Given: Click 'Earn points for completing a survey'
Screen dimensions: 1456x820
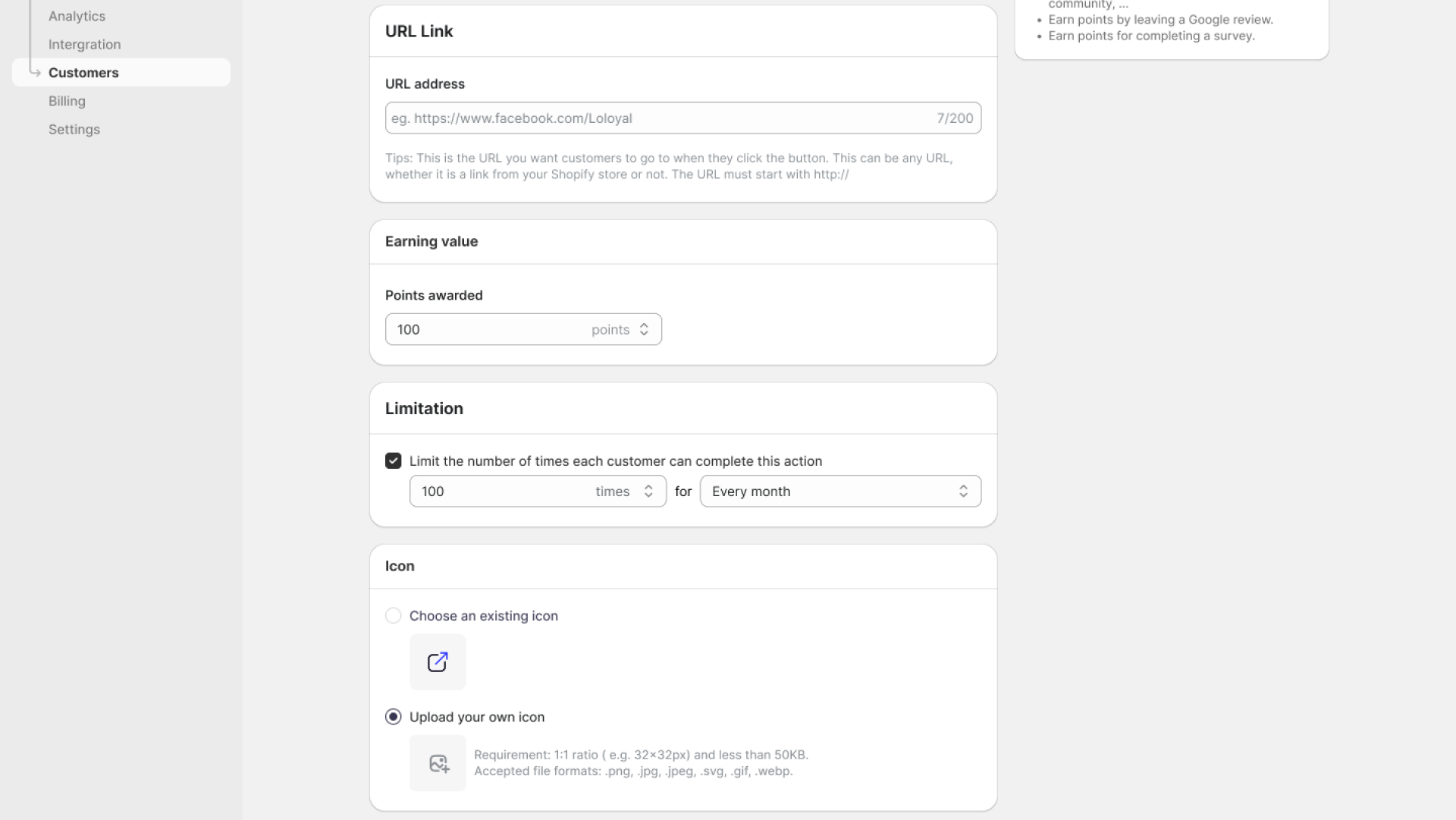Looking at the screenshot, I should 1151,36.
